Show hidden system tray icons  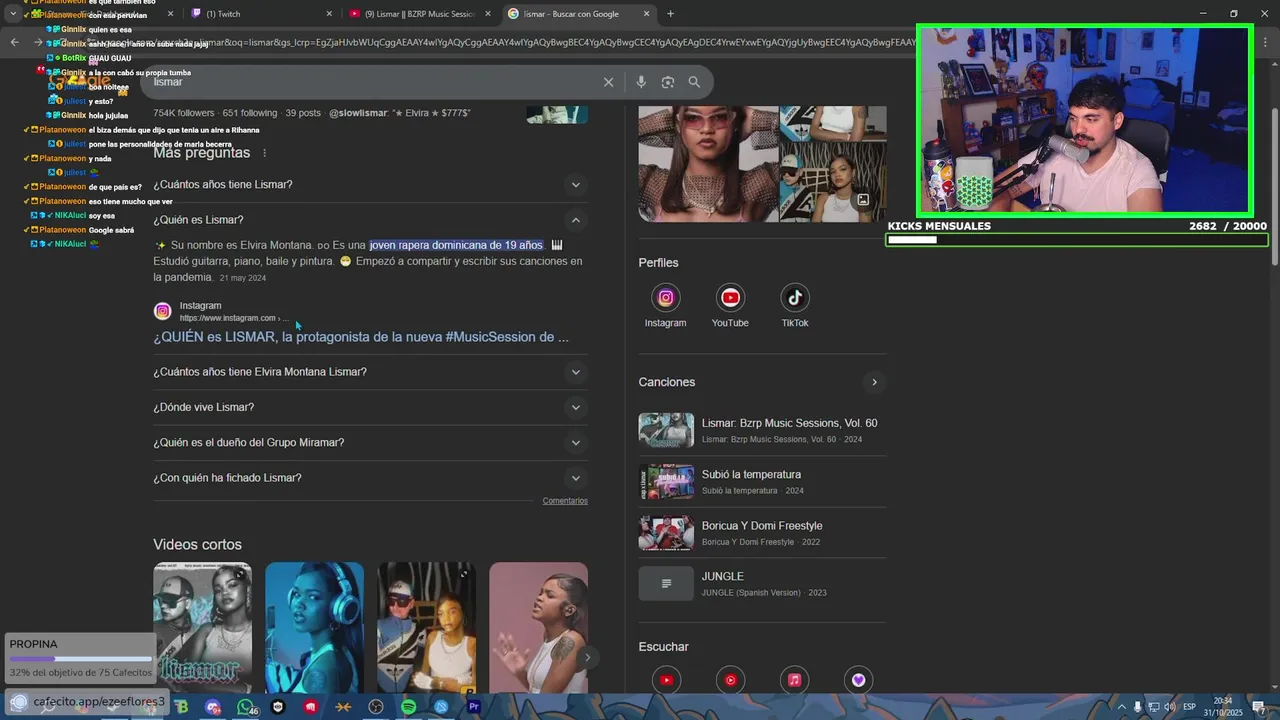coord(1122,707)
